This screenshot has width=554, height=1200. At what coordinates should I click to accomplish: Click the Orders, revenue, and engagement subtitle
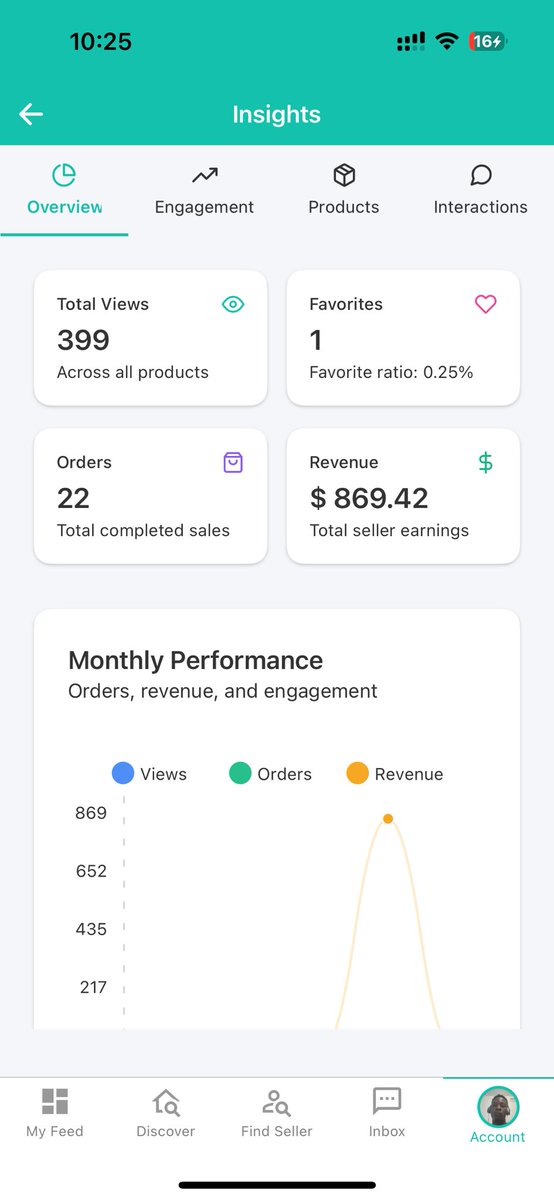click(x=223, y=691)
